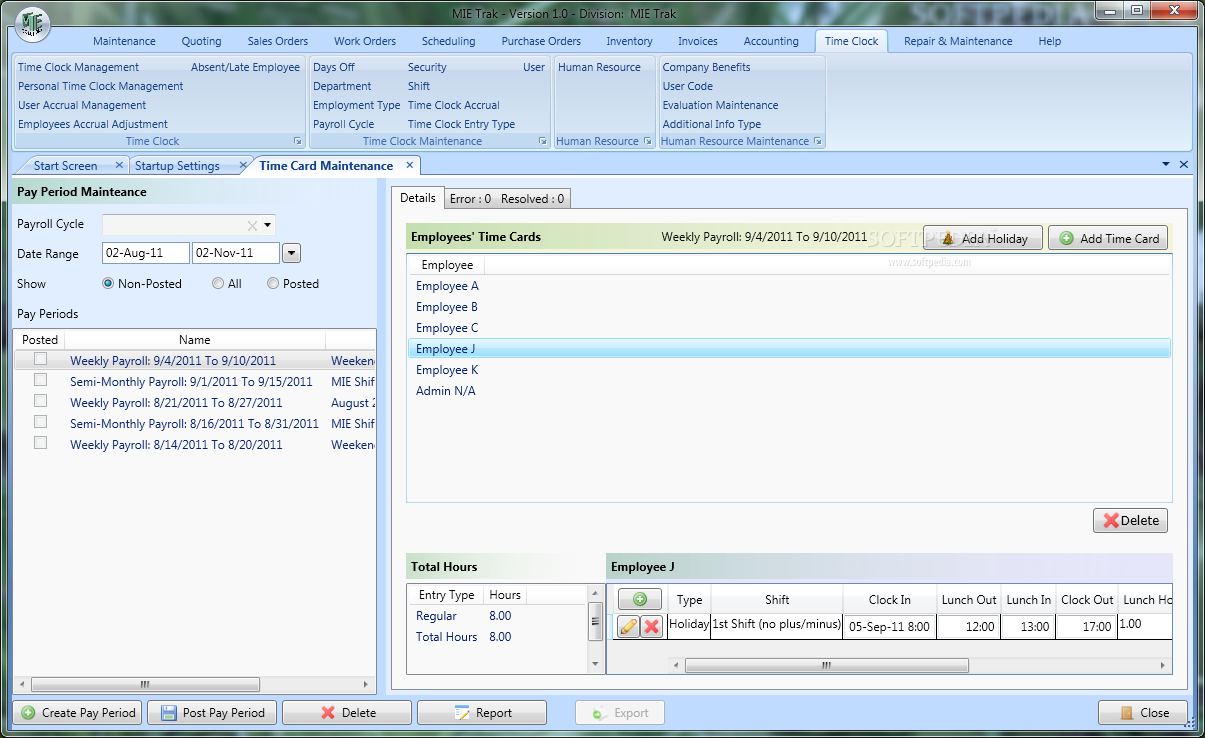The height and width of the screenshot is (738, 1205).
Task: Close the Start Screen tab
Action: [x=119, y=165]
